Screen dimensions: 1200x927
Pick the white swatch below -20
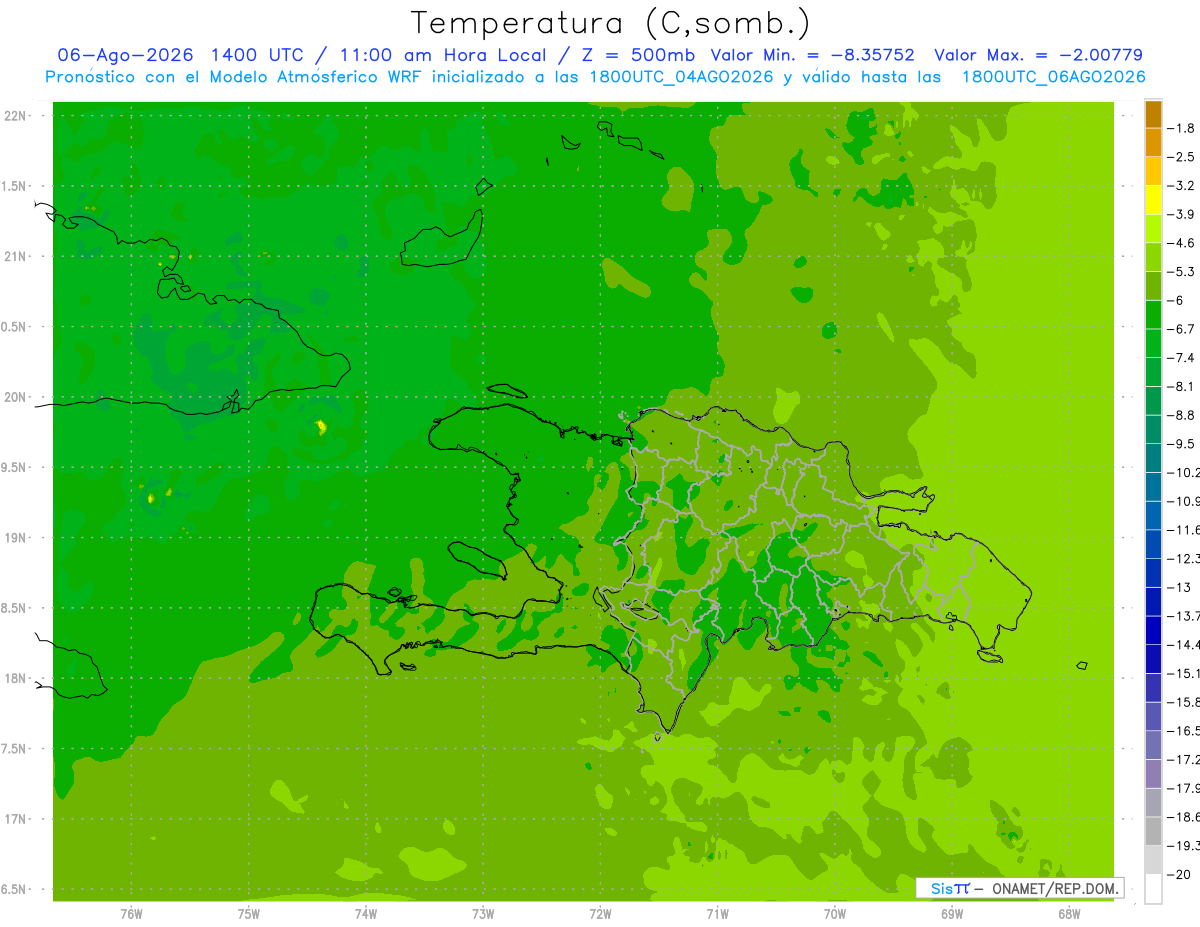[1153, 889]
